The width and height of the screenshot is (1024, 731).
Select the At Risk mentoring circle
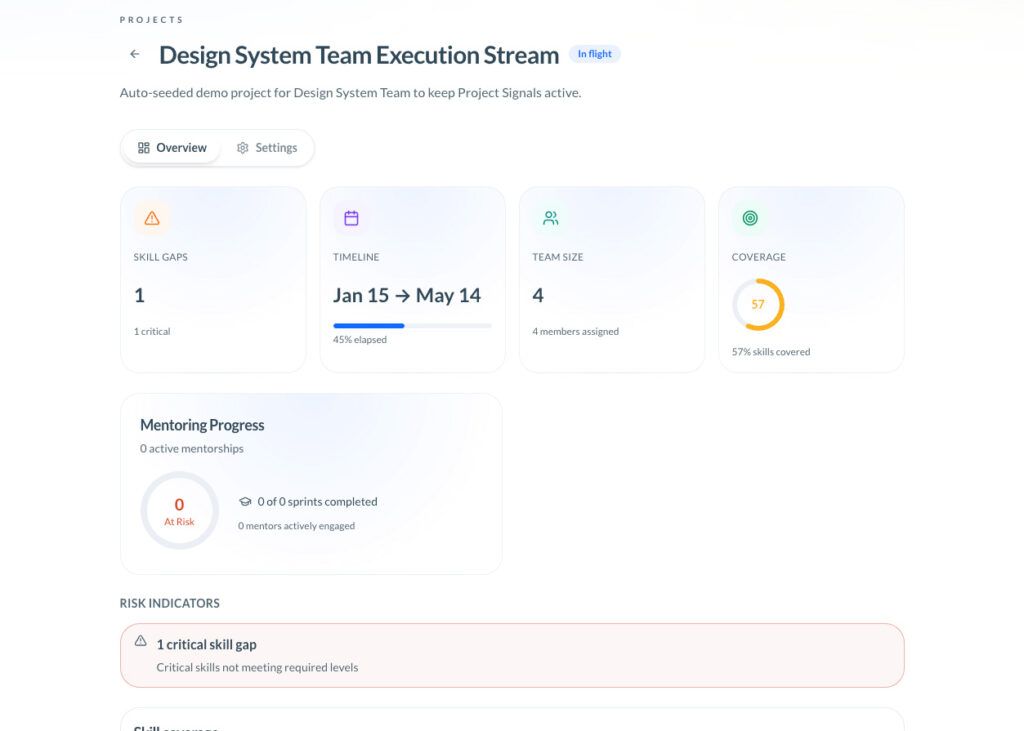click(179, 509)
